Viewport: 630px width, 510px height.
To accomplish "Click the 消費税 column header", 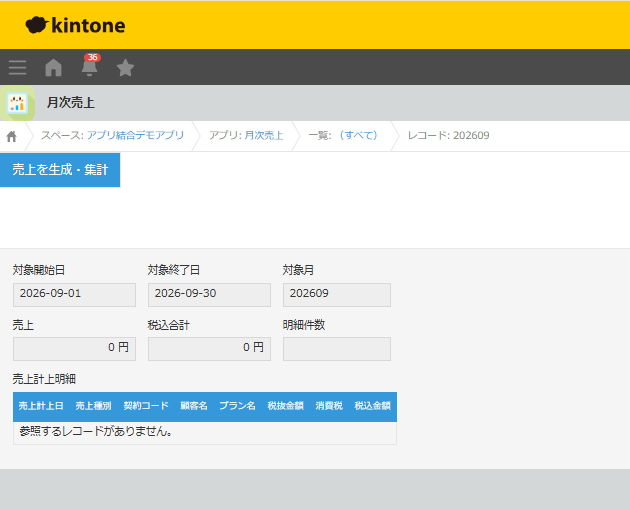I will pyautogui.click(x=329, y=406).
